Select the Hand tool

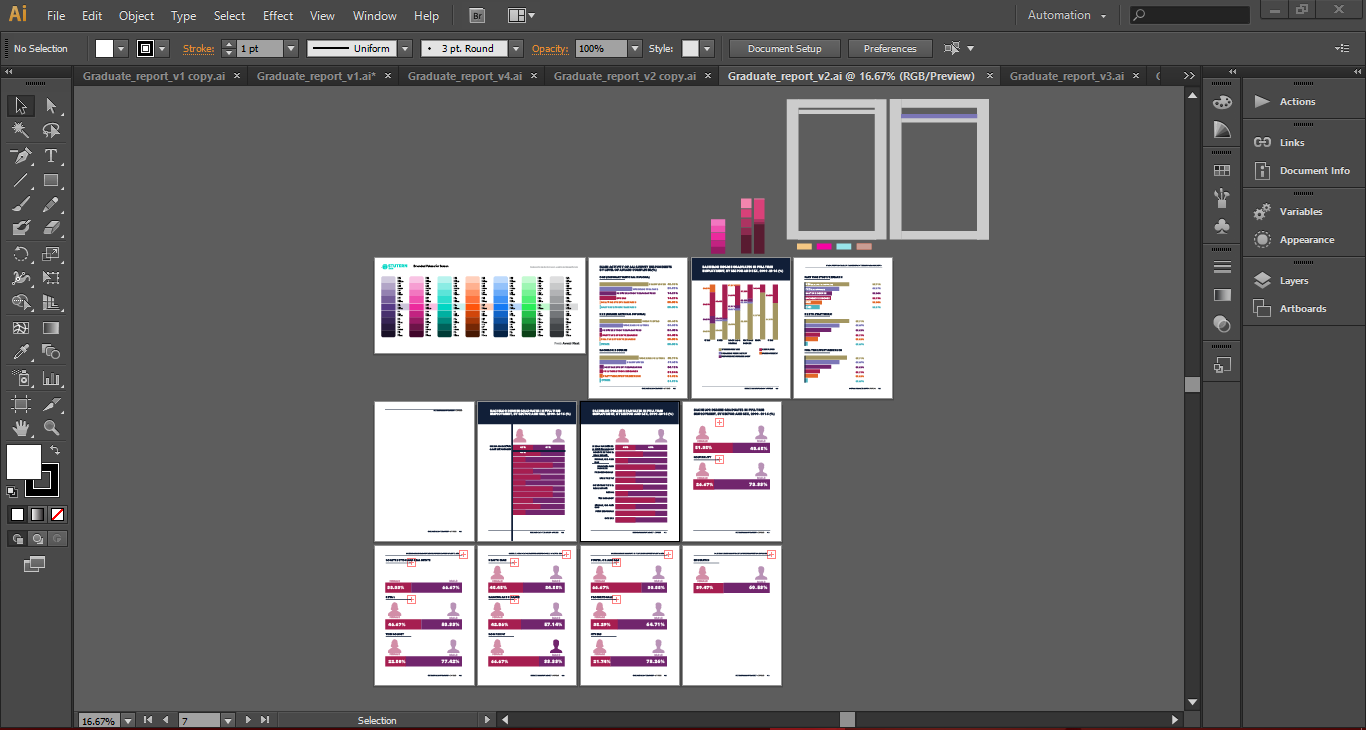[x=20, y=428]
